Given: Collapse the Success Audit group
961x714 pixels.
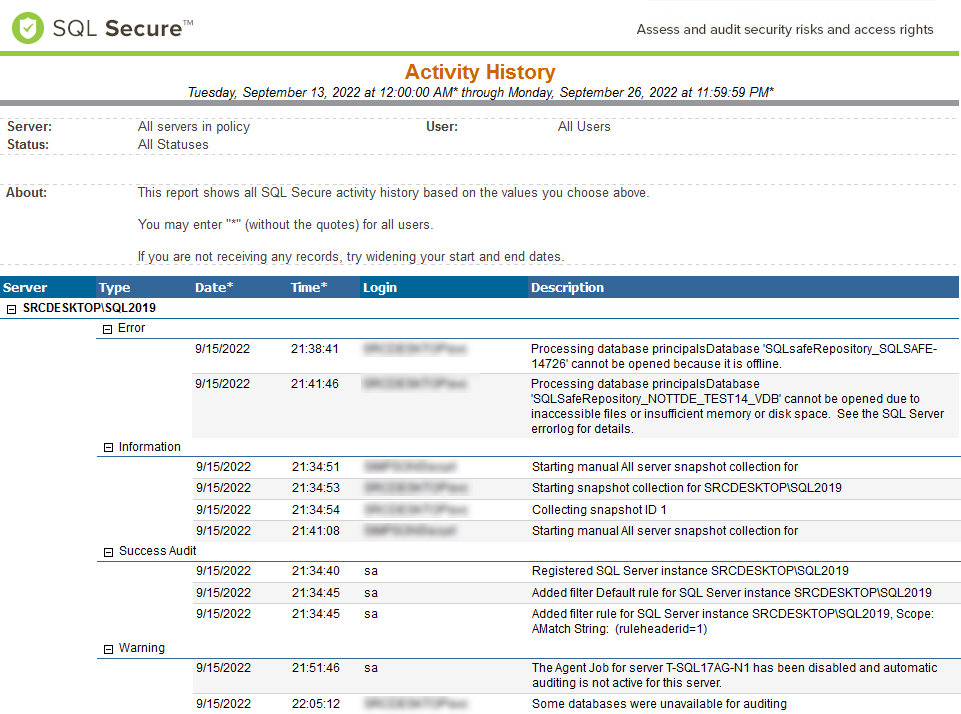Looking at the screenshot, I should 108,552.
